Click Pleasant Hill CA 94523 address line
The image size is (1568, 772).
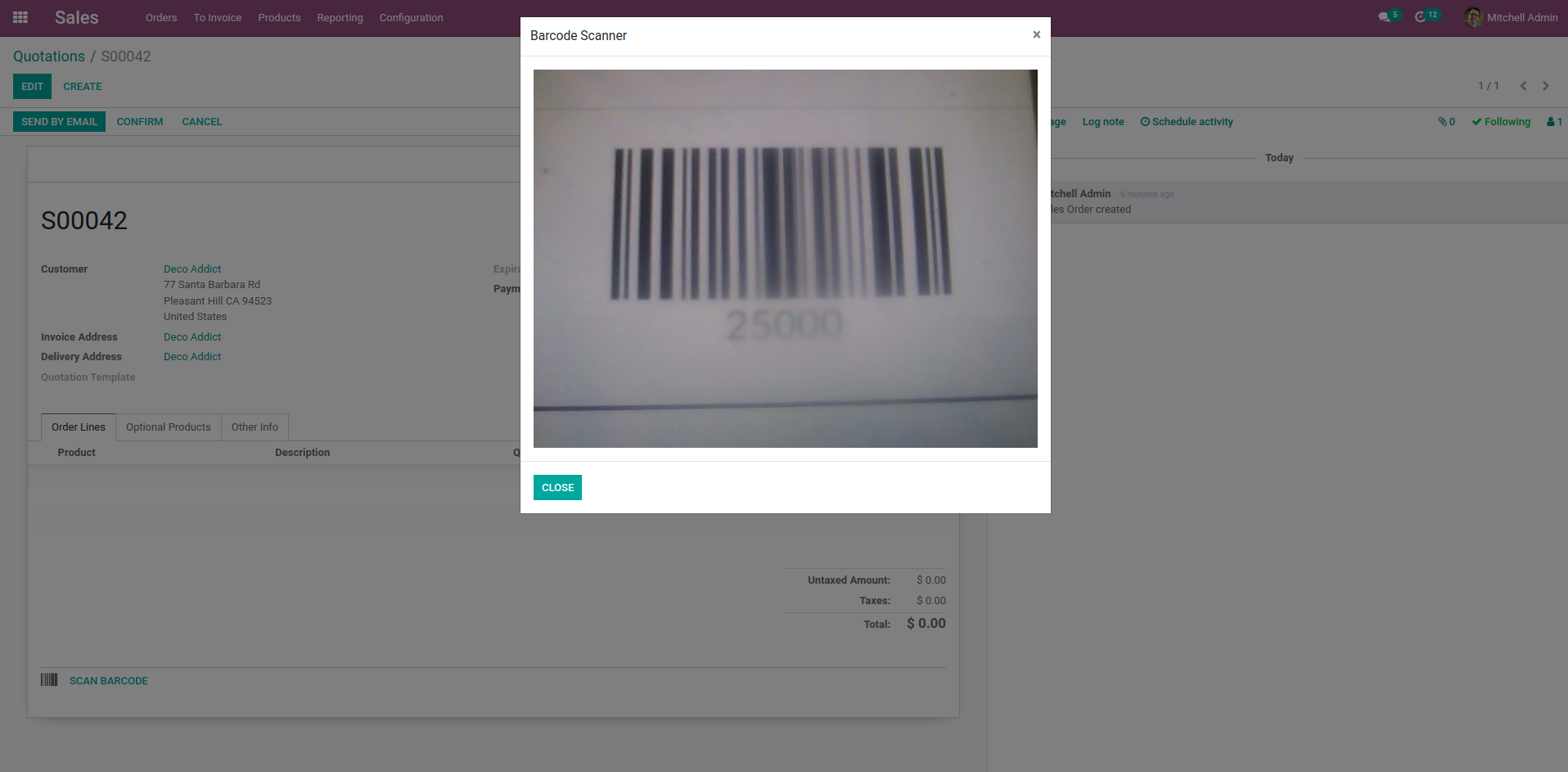[x=218, y=301]
